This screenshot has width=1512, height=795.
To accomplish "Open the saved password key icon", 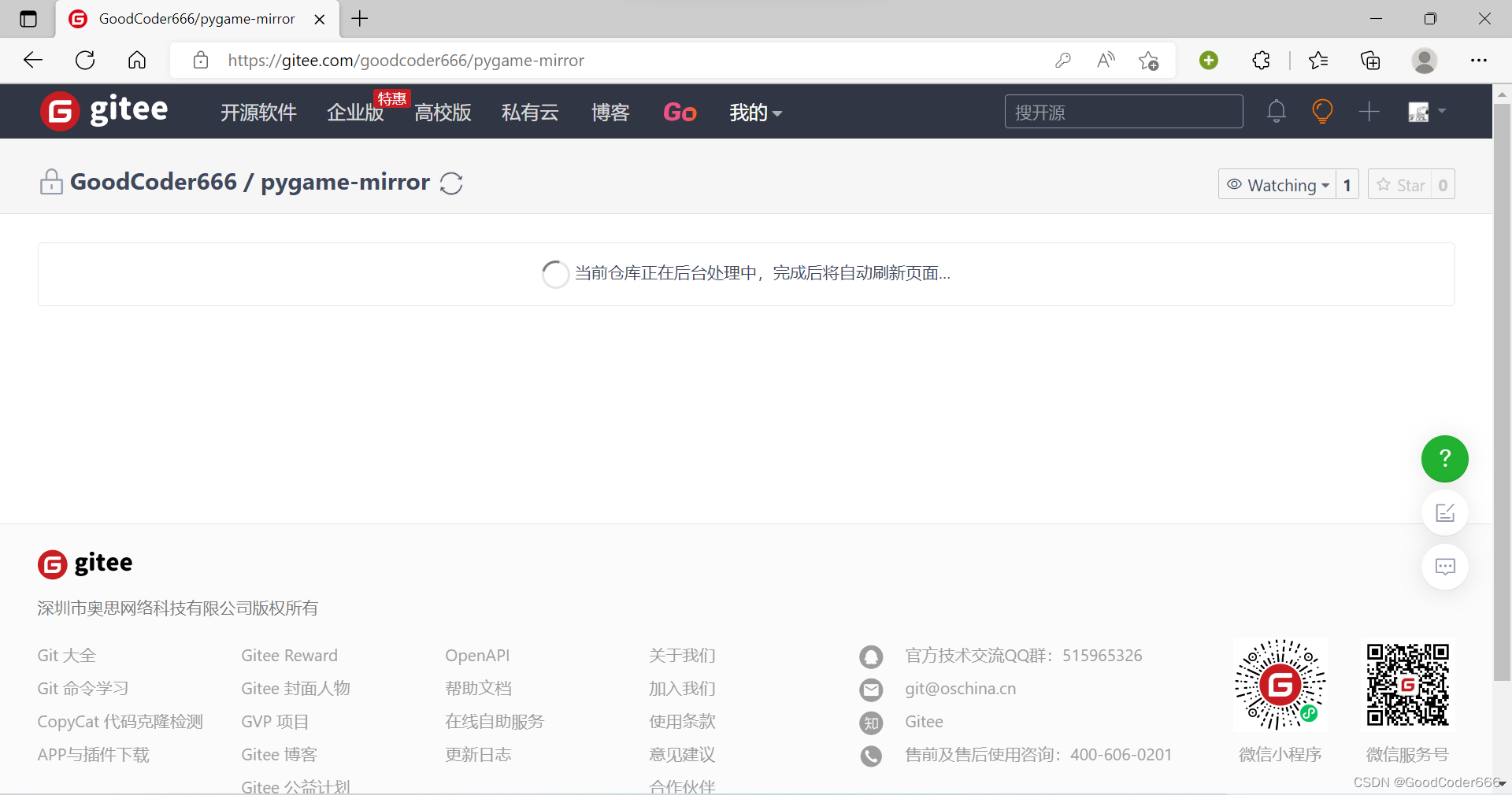I will click(x=1063, y=60).
